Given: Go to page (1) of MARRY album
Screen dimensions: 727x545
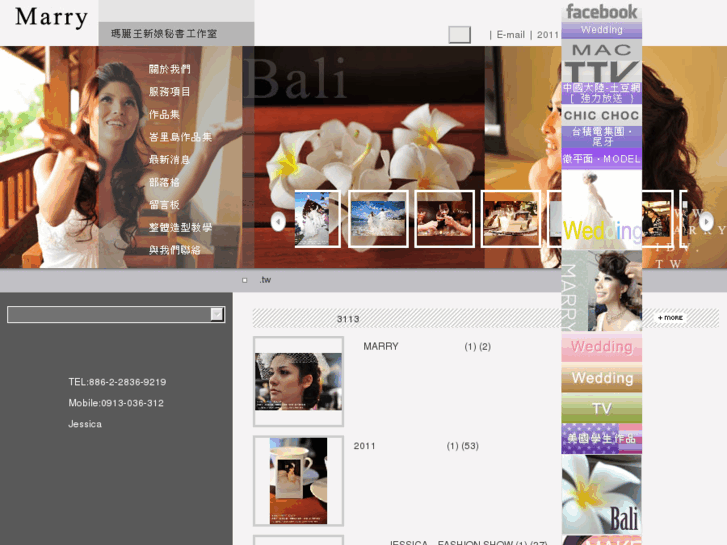Looking at the screenshot, I should (x=470, y=346).
